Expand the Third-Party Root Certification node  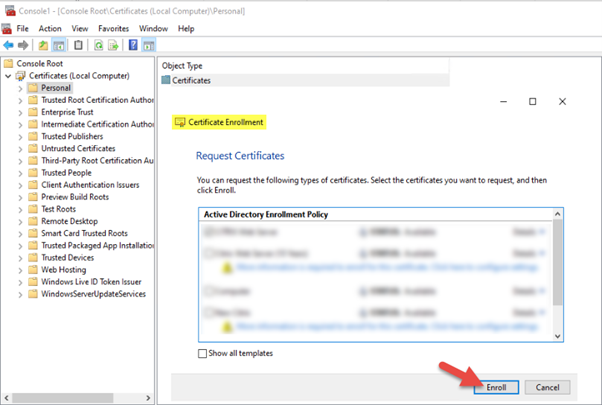[20, 161]
